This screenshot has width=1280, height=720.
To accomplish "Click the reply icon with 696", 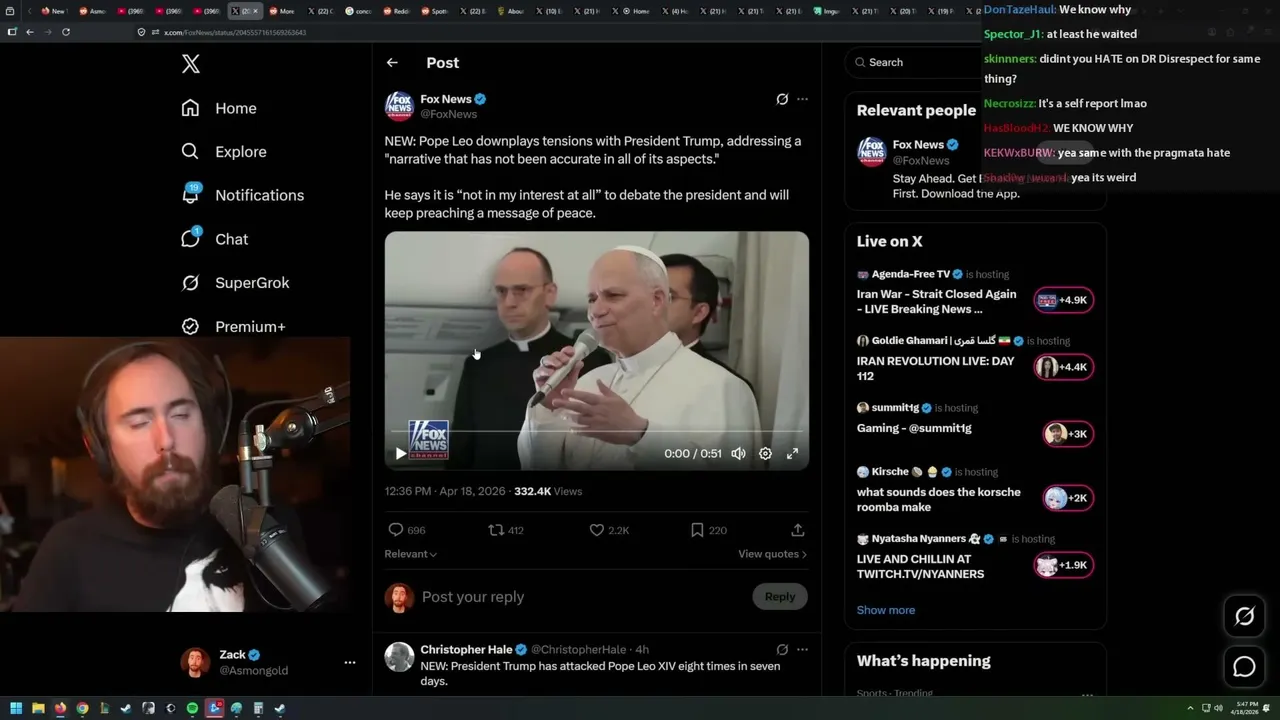I will coord(396,530).
